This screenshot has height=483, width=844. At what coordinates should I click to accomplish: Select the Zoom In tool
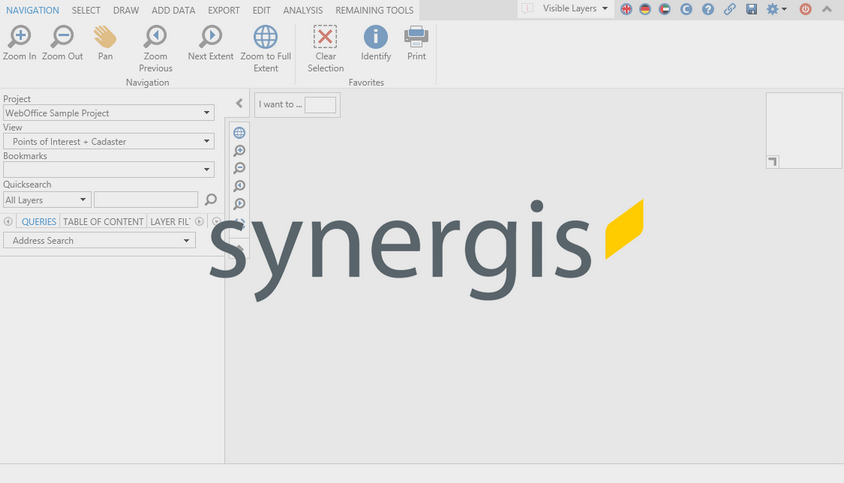pos(19,43)
